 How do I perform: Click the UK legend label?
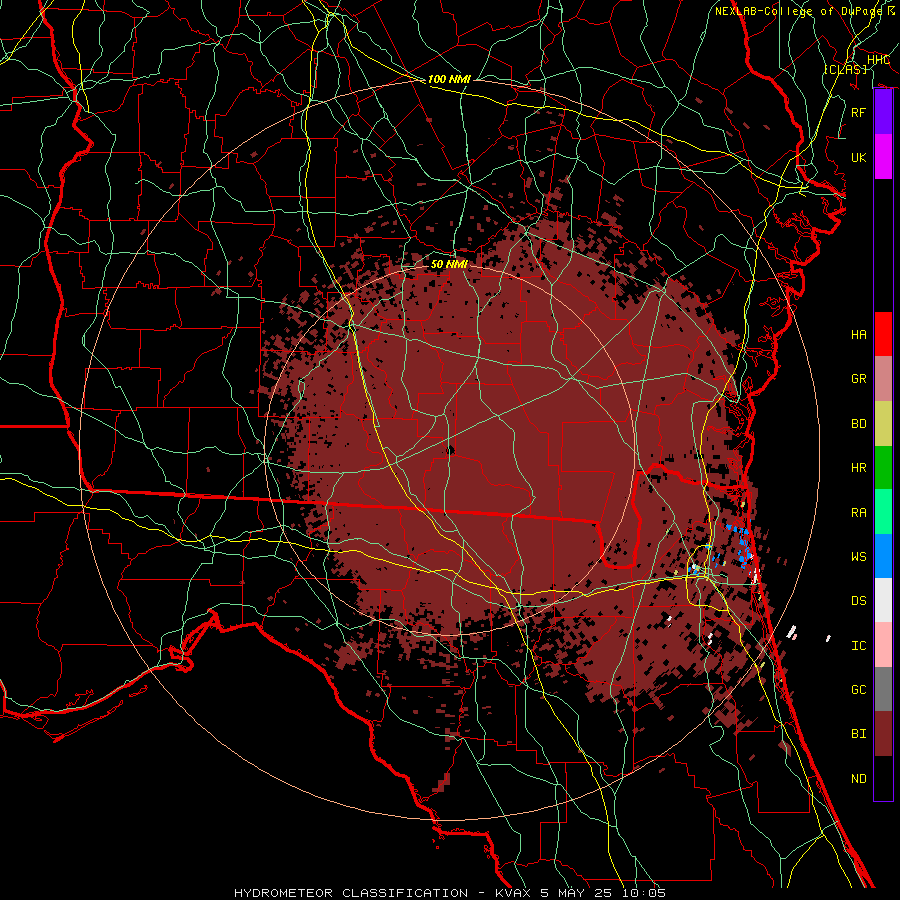tap(859, 157)
